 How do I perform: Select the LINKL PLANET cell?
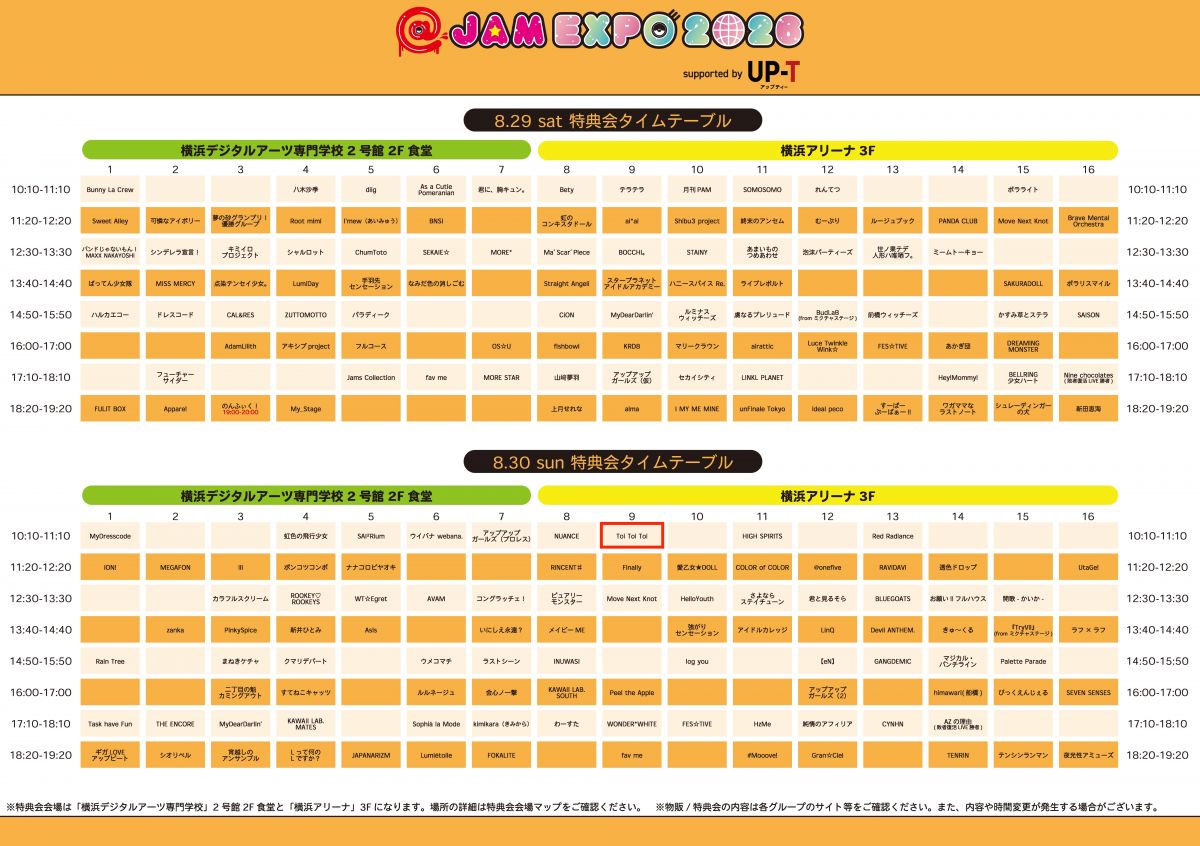point(762,378)
